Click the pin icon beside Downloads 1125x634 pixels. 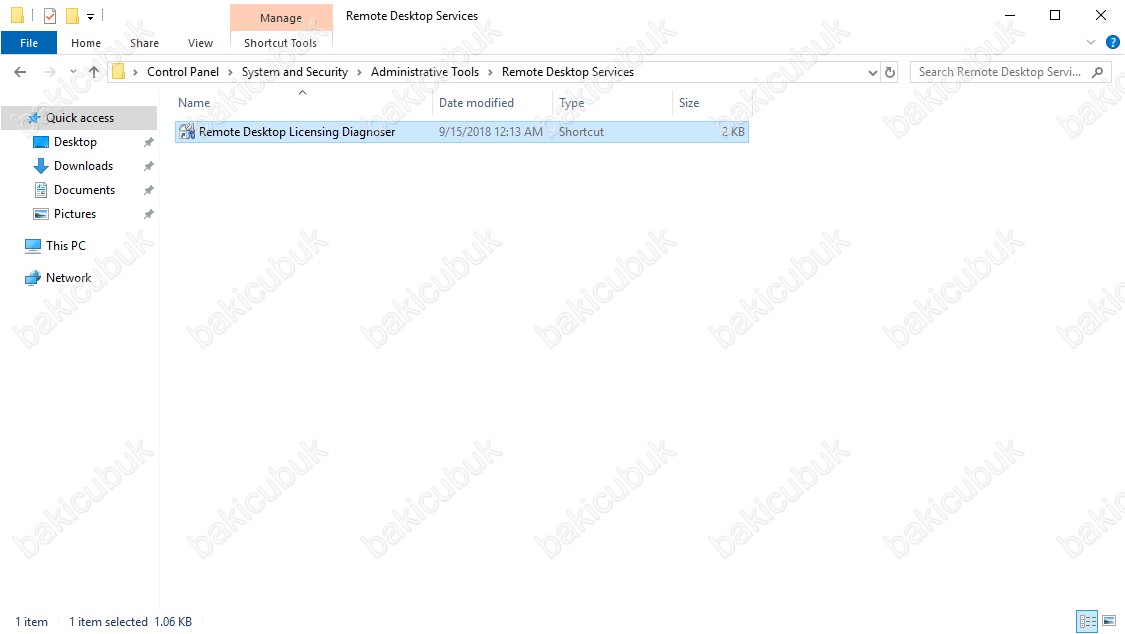click(149, 166)
